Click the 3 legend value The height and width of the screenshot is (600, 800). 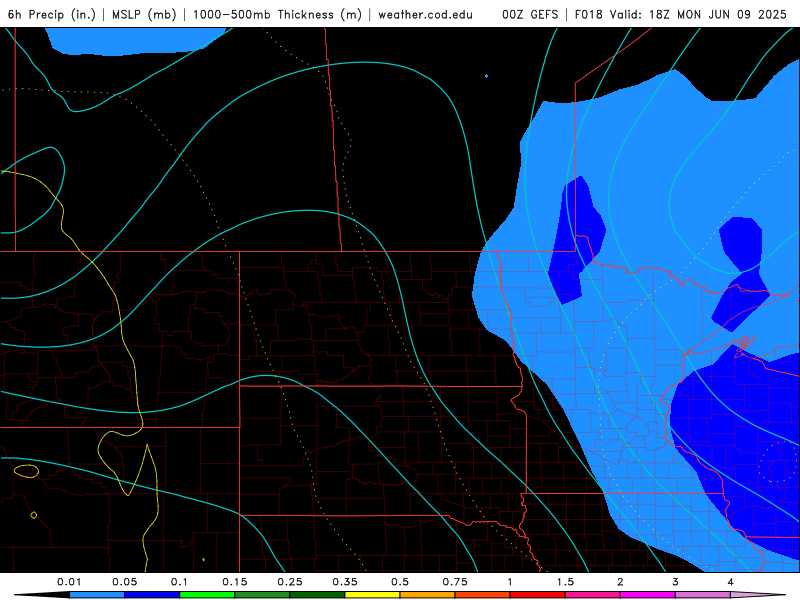pyautogui.click(x=676, y=582)
